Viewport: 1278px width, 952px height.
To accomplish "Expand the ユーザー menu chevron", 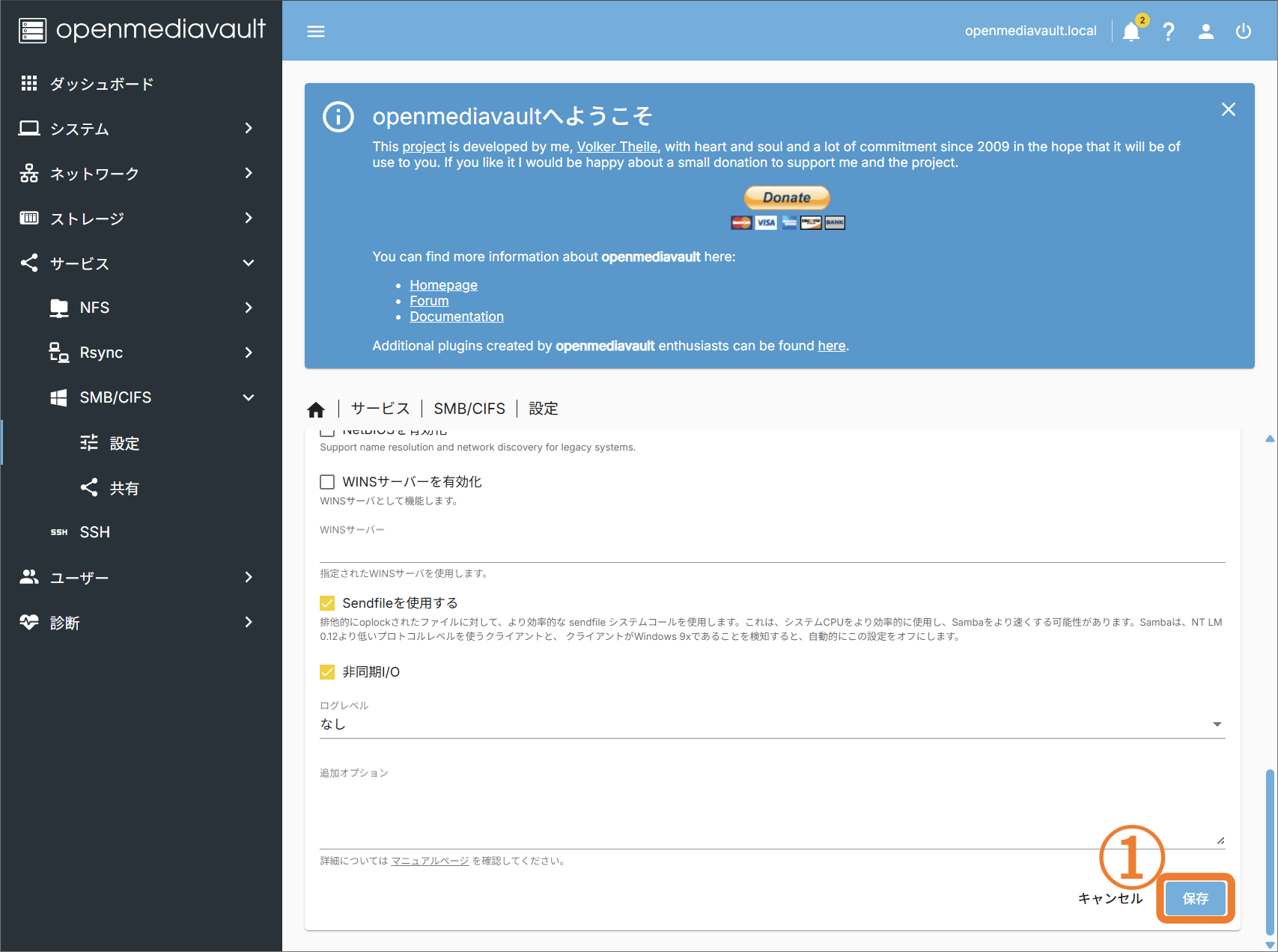I will (249, 577).
